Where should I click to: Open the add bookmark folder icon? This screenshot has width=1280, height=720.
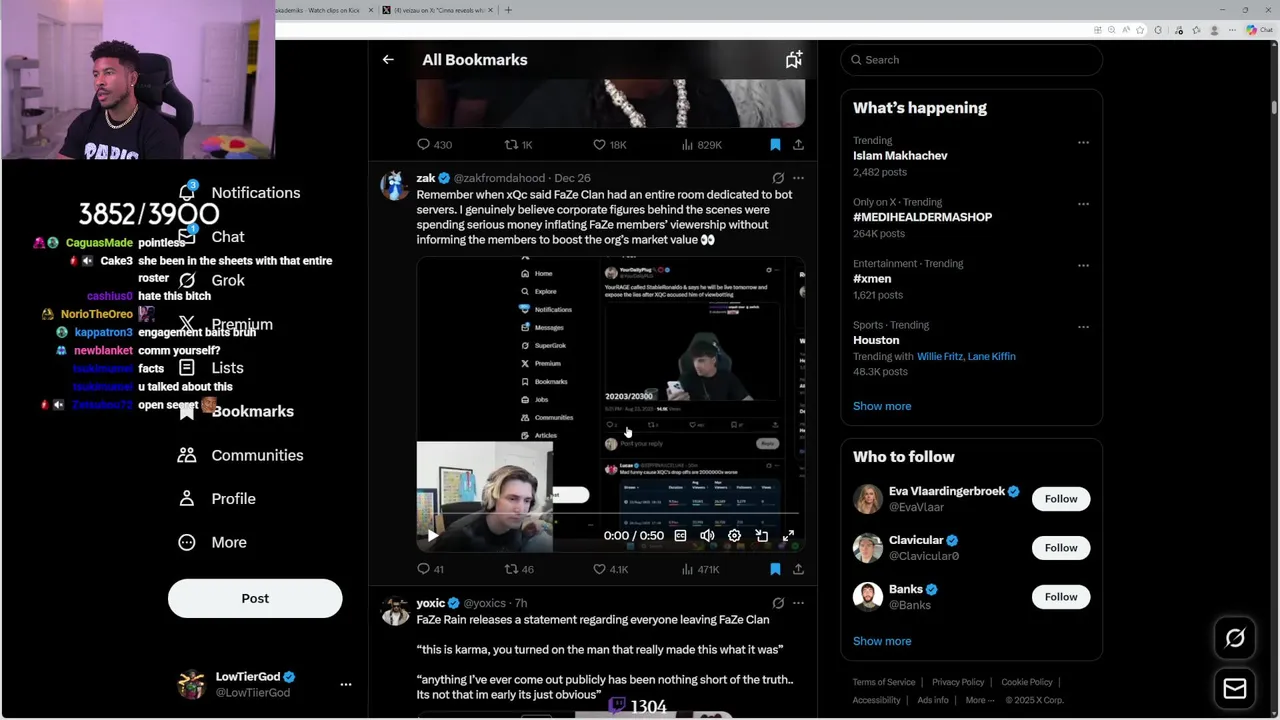pyautogui.click(x=793, y=60)
